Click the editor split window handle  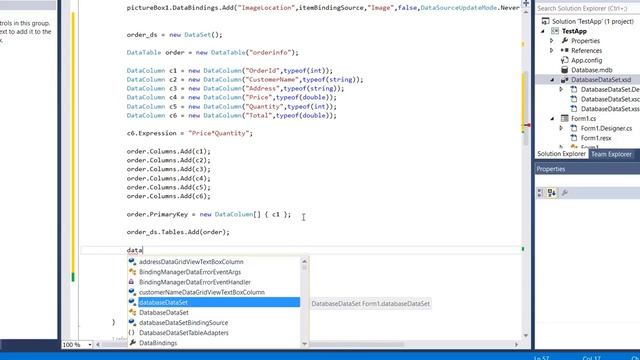click(x=526, y=3)
